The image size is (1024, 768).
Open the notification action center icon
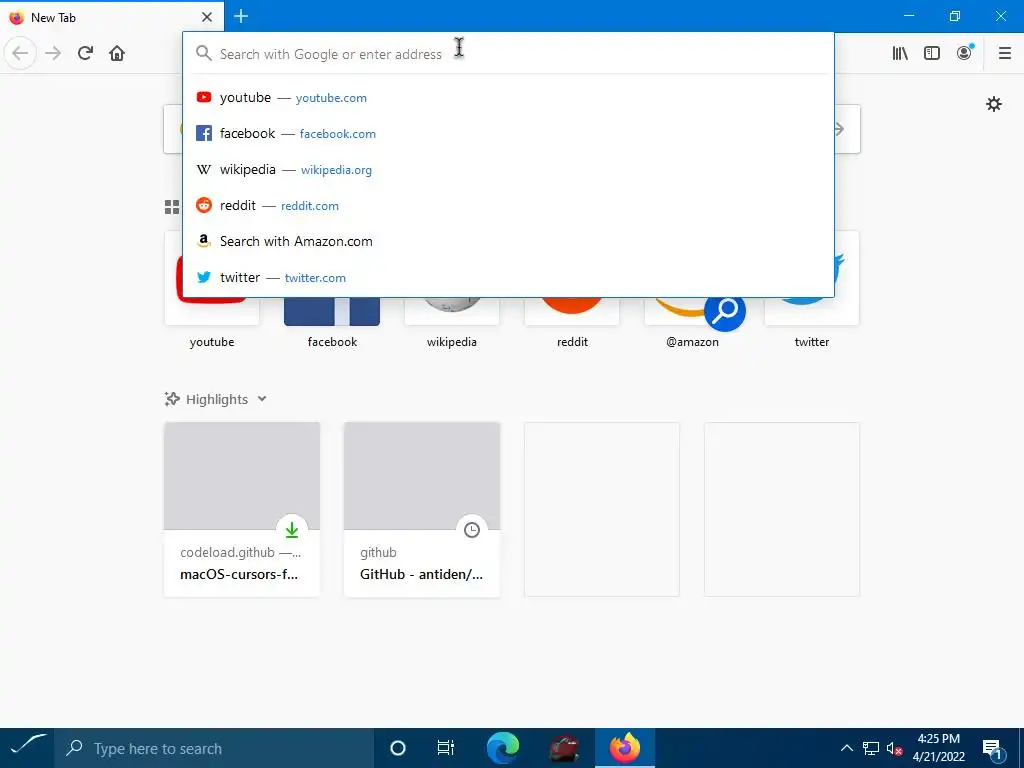point(992,748)
